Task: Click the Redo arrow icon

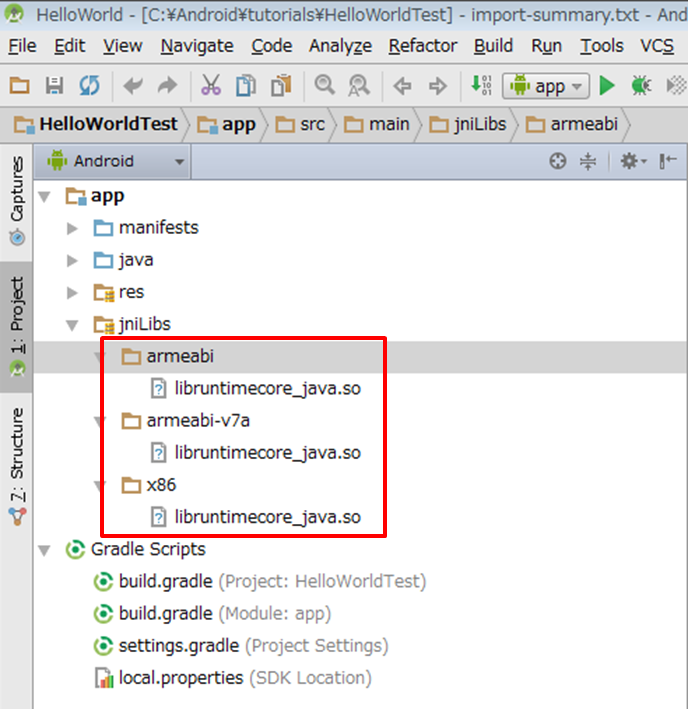Action: pyautogui.click(x=167, y=85)
